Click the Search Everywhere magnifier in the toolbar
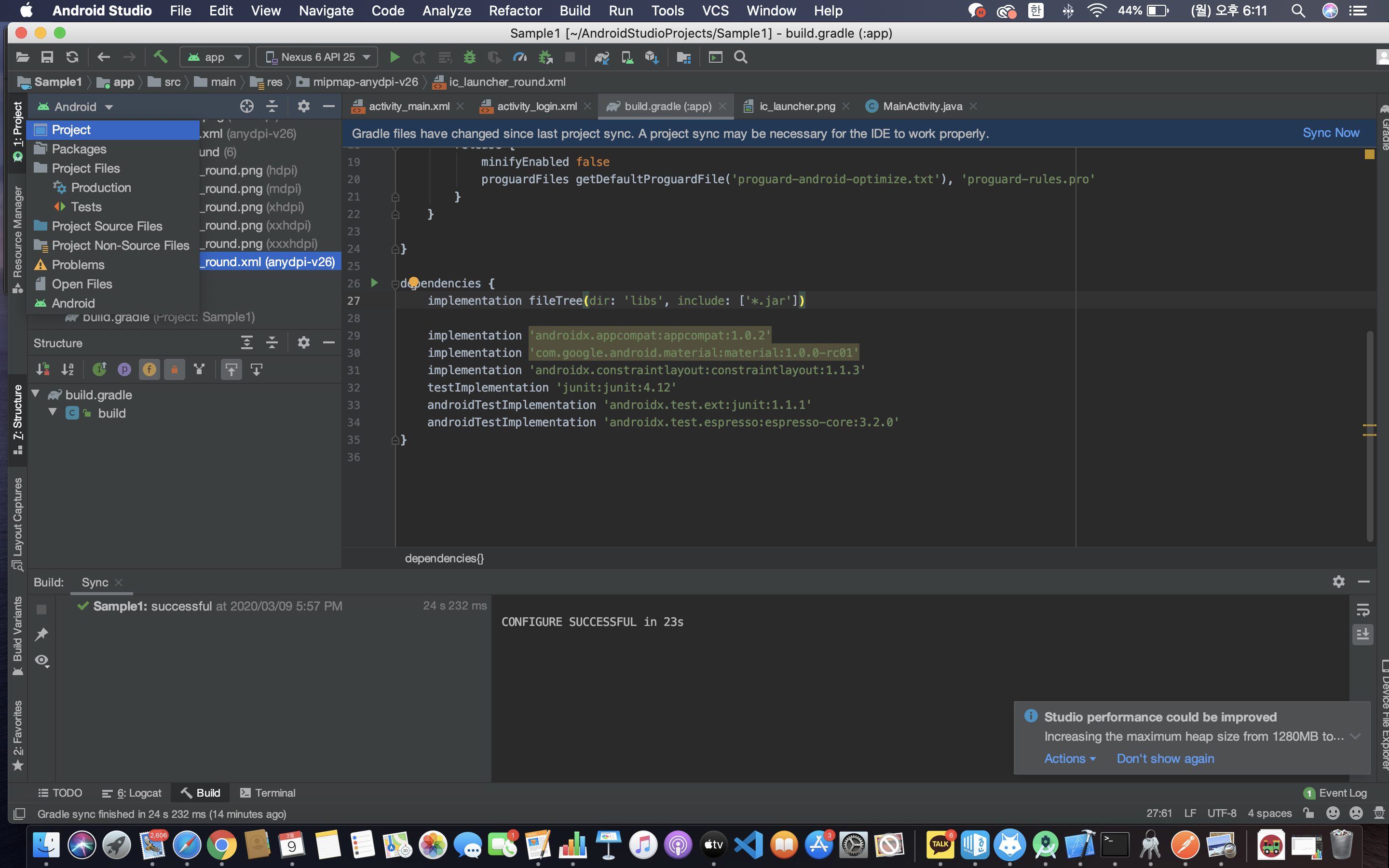The width and height of the screenshot is (1389, 868). pos(740,57)
